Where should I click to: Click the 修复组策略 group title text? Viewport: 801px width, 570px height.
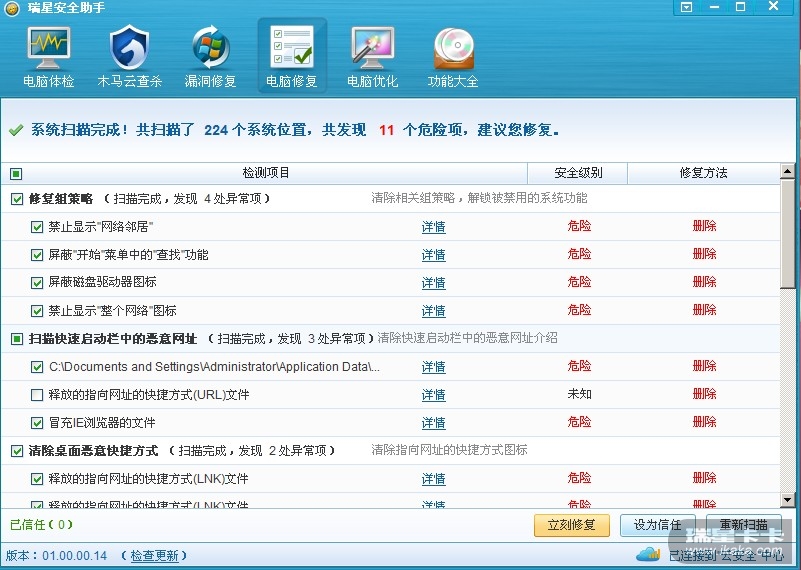click(61, 199)
